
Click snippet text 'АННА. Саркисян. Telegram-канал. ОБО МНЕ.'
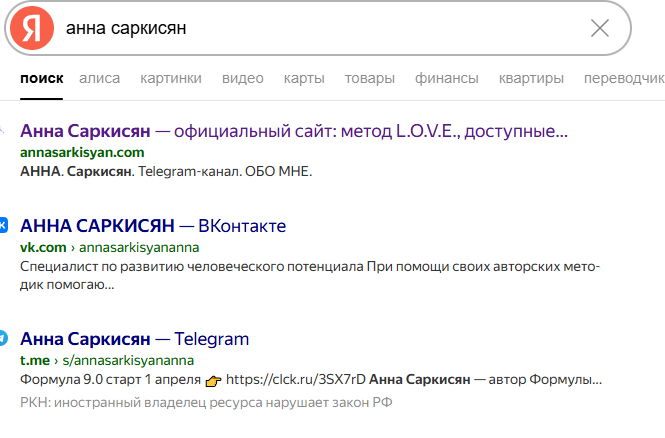coord(166,171)
